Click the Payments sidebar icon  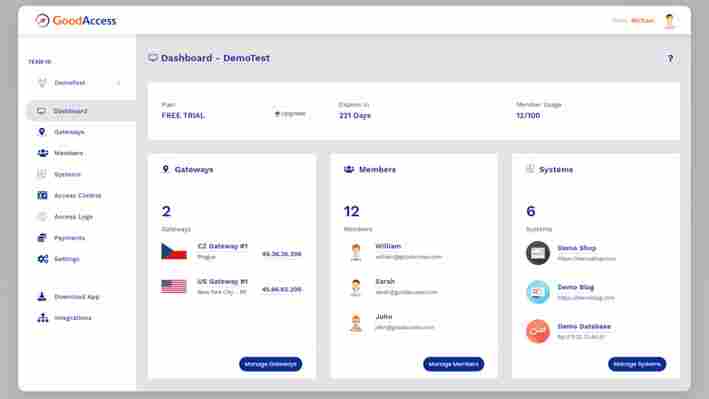(x=42, y=238)
